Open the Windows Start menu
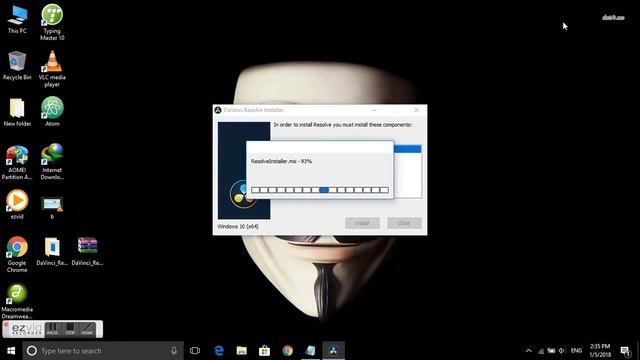 pyautogui.click(x=11, y=351)
